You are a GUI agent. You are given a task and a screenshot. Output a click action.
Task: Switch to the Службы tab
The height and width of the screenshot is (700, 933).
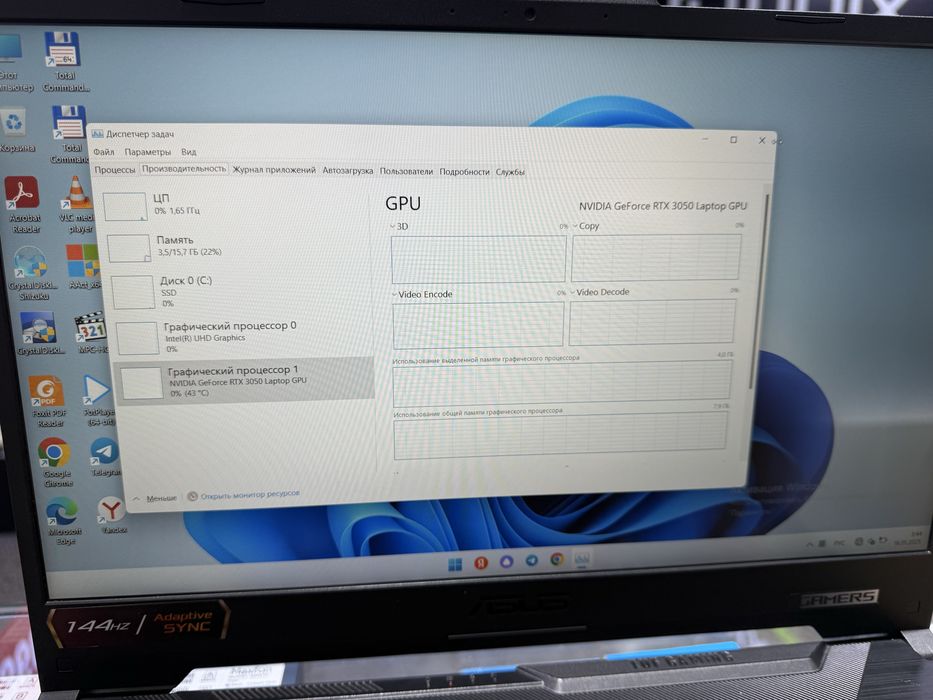(510, 172)
